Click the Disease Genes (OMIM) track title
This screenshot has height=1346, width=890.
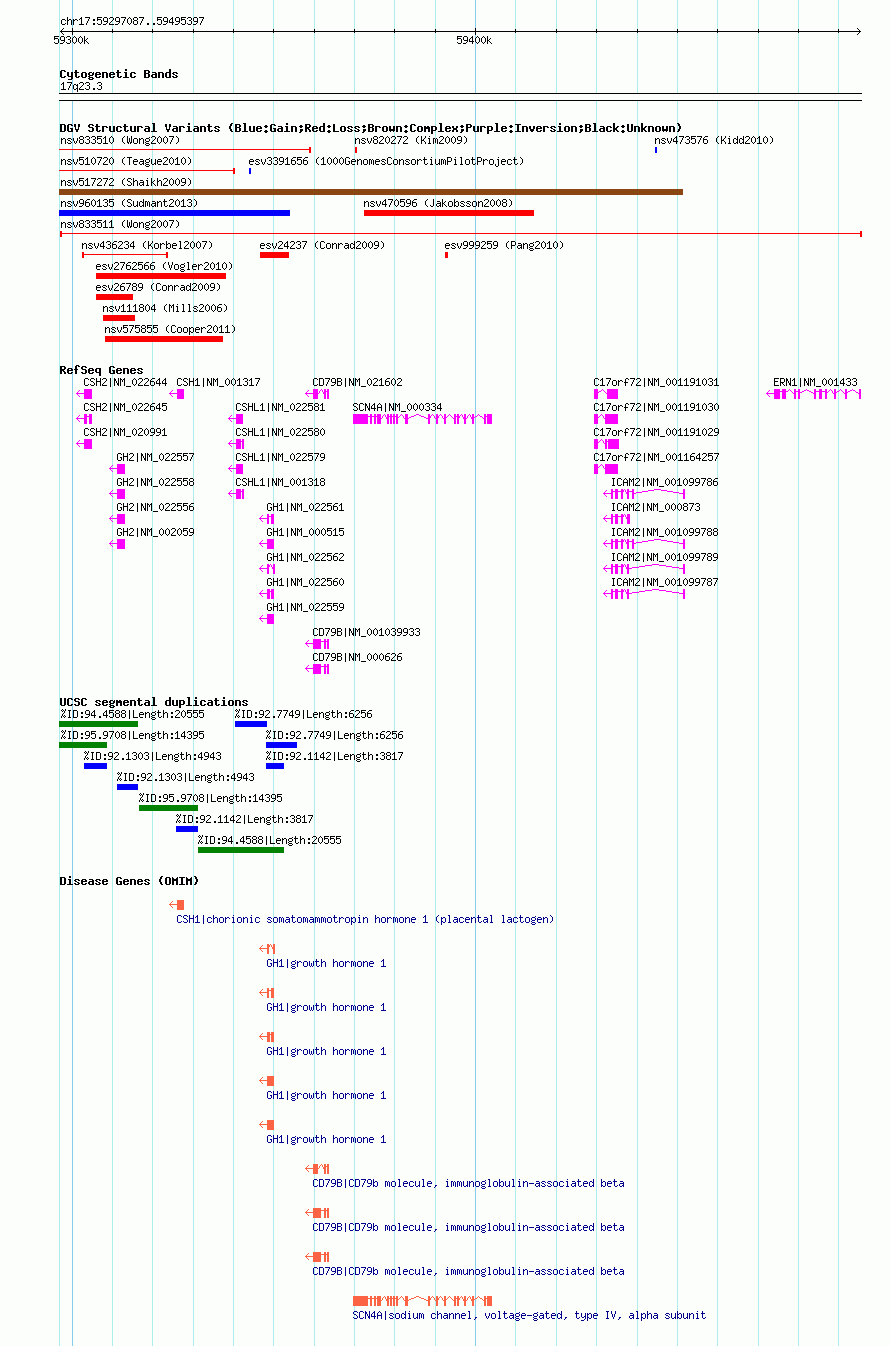[x=129, y=881]
